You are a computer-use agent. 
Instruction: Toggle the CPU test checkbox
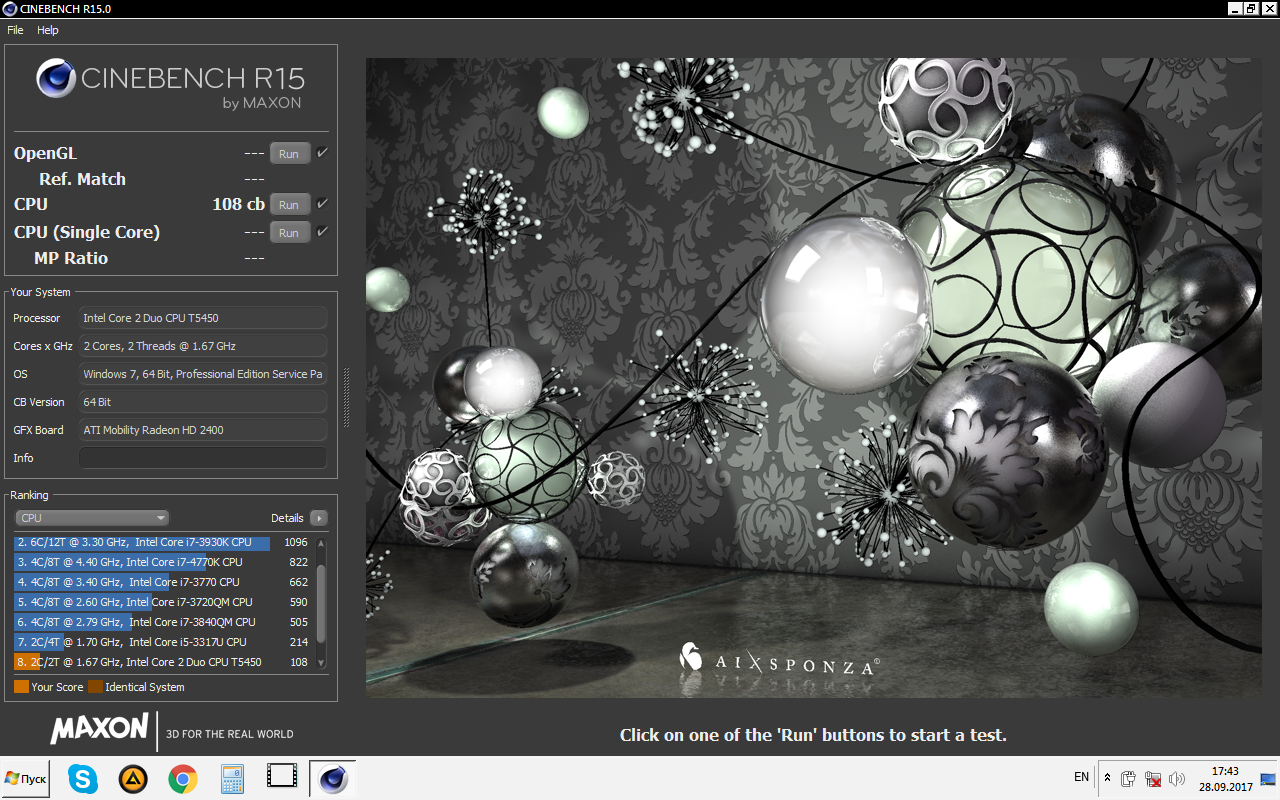click(322, 204)
